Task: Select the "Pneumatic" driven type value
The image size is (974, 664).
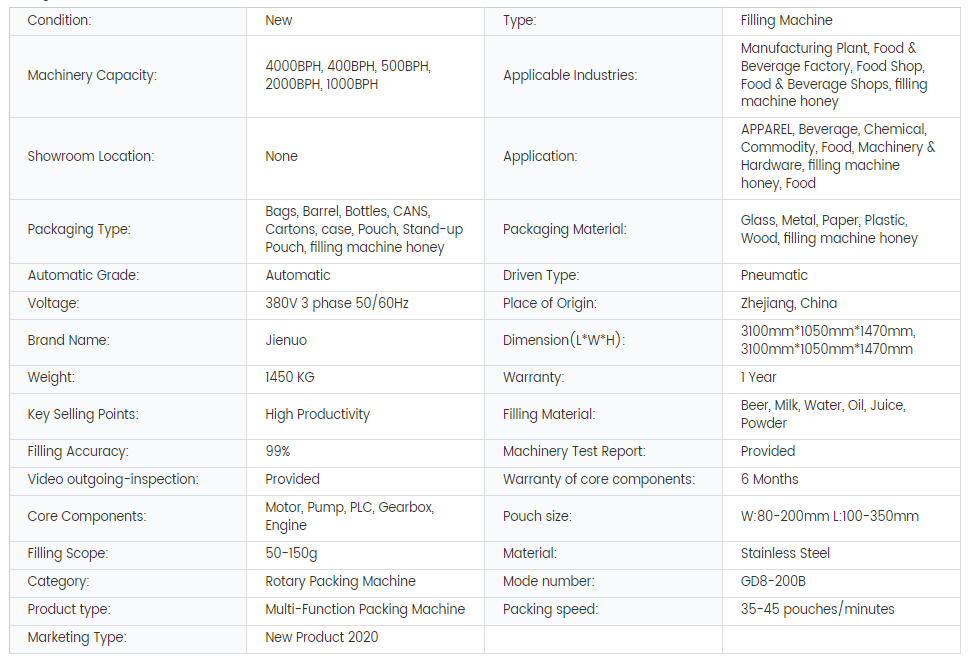Action: (x=774, y=275)
